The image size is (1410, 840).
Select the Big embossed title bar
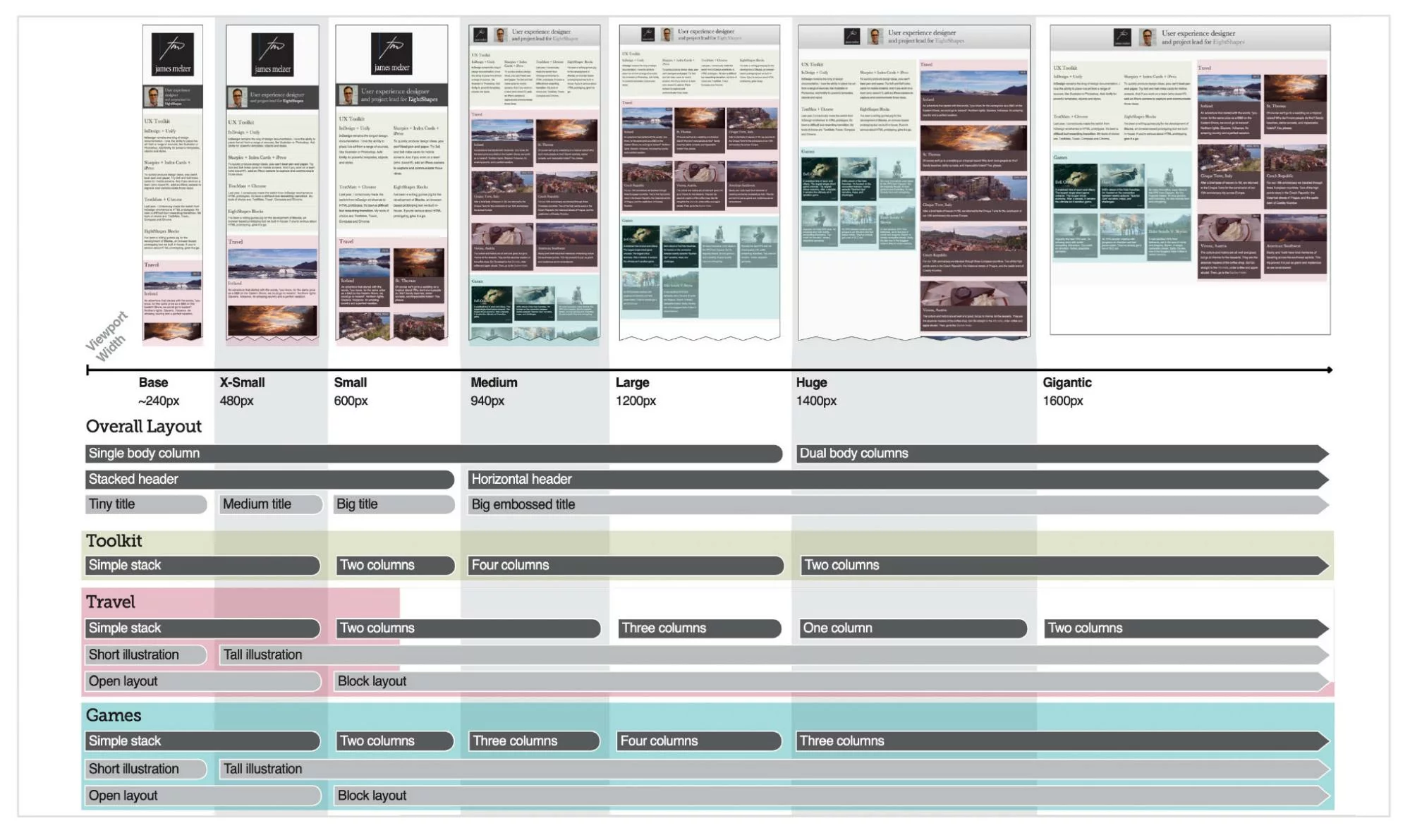(896, 505)
